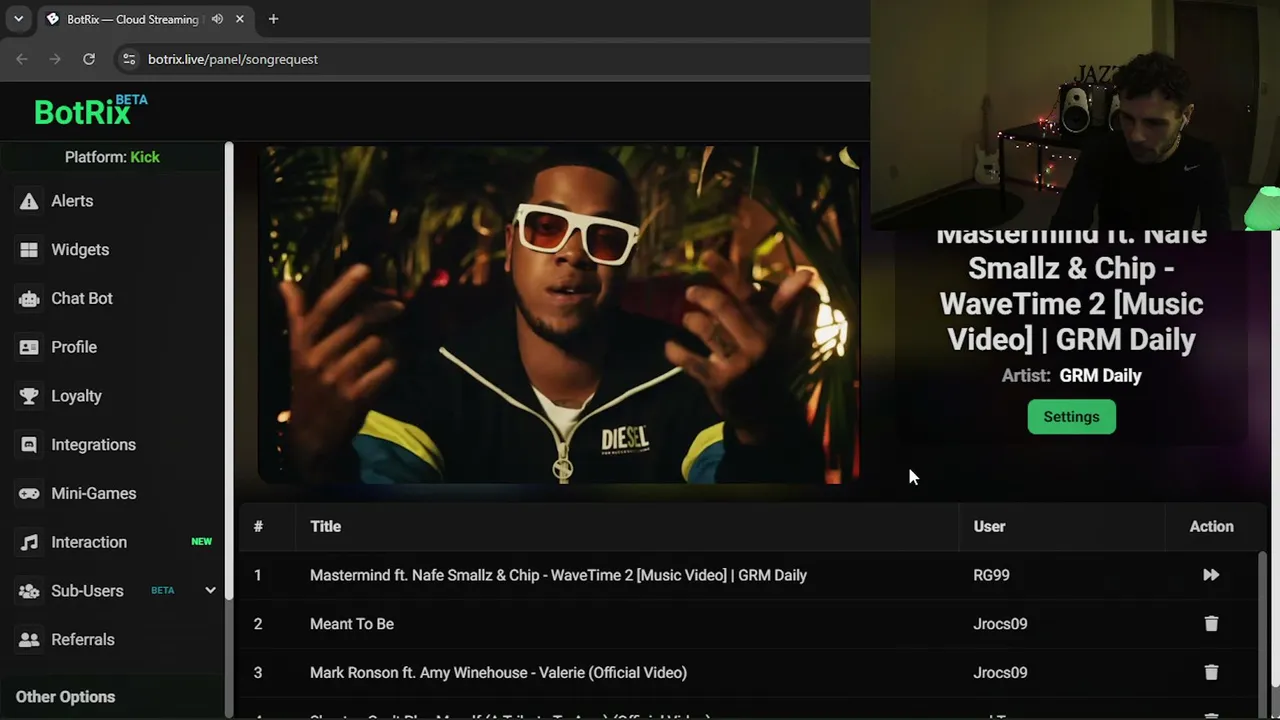Go to the Mini-Games section
Image resolution: width=1280 pixels, height=720 pixels.
click(x=94, y=494)
